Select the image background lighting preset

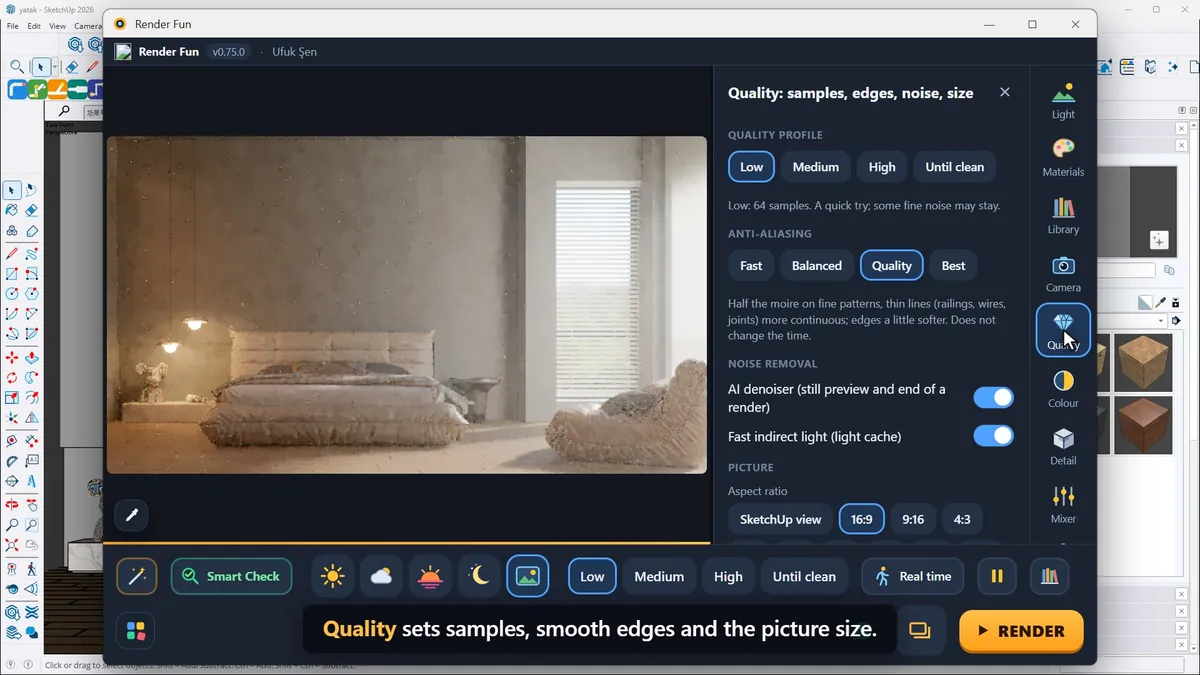[528, 576]
